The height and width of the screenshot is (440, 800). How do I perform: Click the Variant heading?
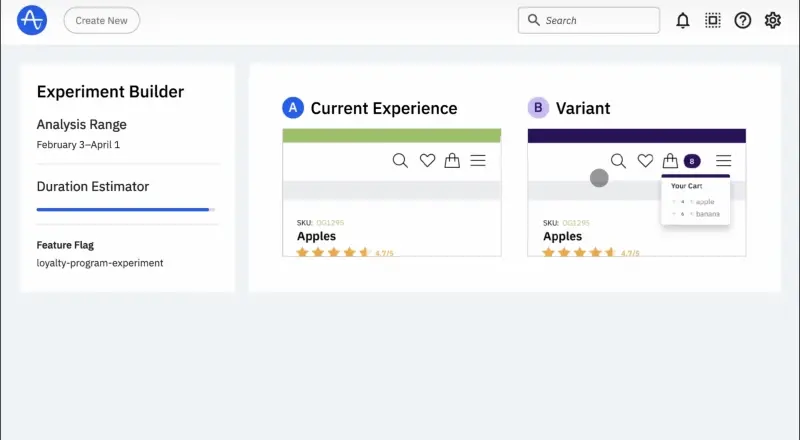coord(583,108)
